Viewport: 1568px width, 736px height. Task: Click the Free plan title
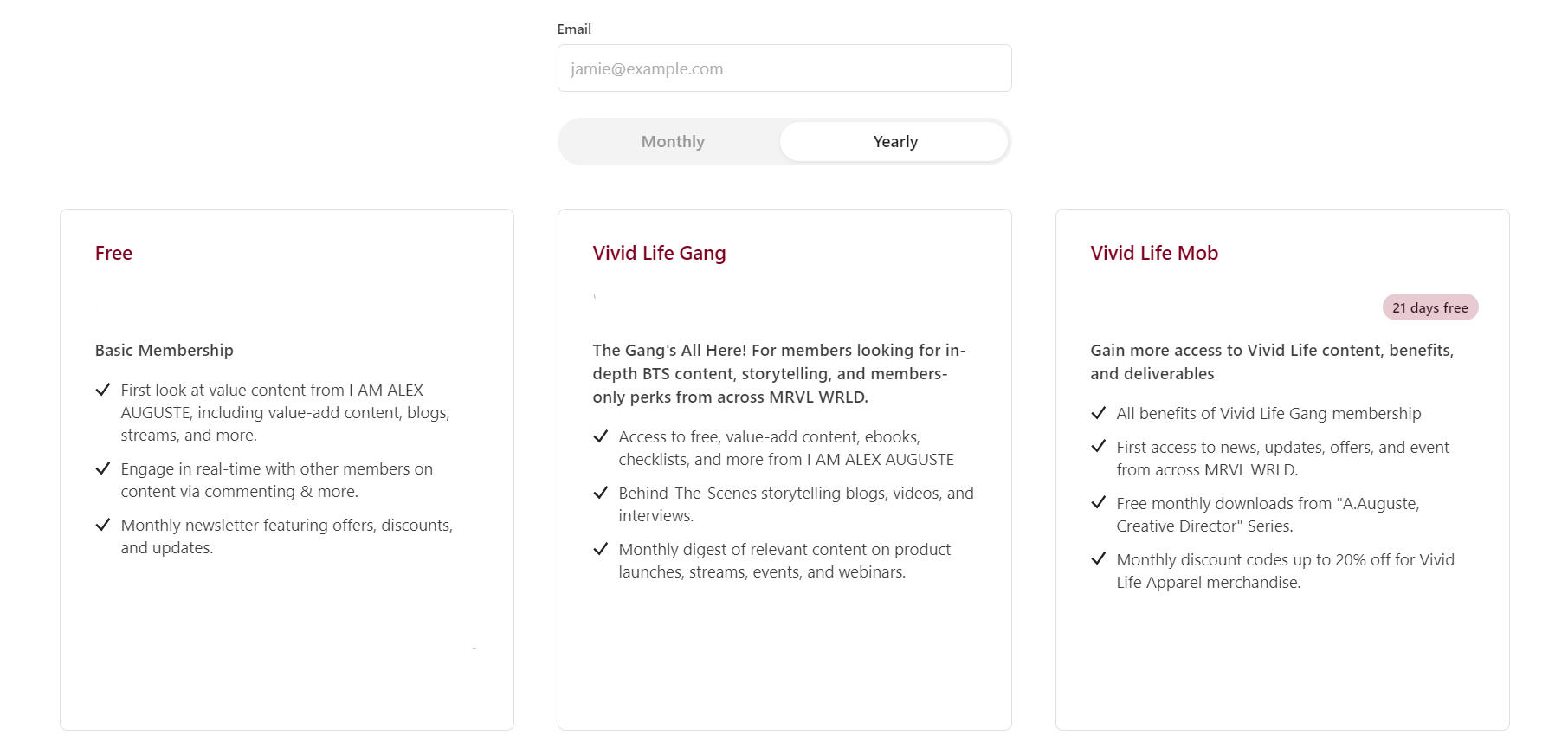(x=113, y=253)
